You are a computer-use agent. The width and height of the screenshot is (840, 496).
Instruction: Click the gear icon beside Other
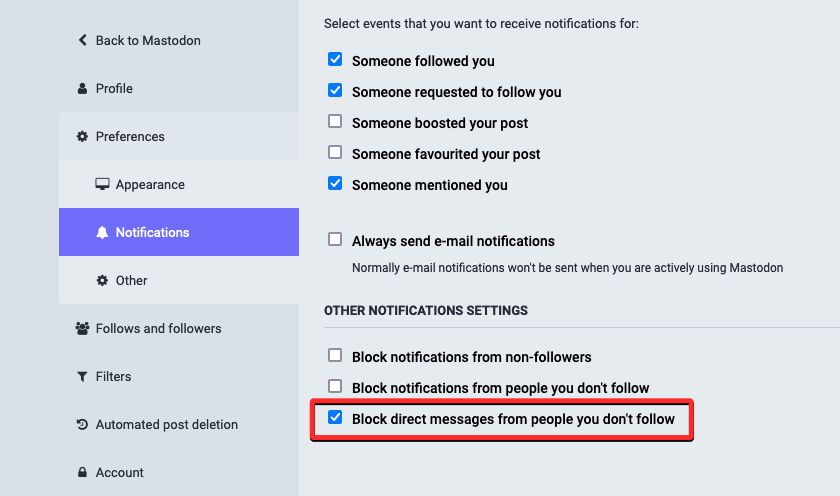pyautogui.click(x=102, y=281)
